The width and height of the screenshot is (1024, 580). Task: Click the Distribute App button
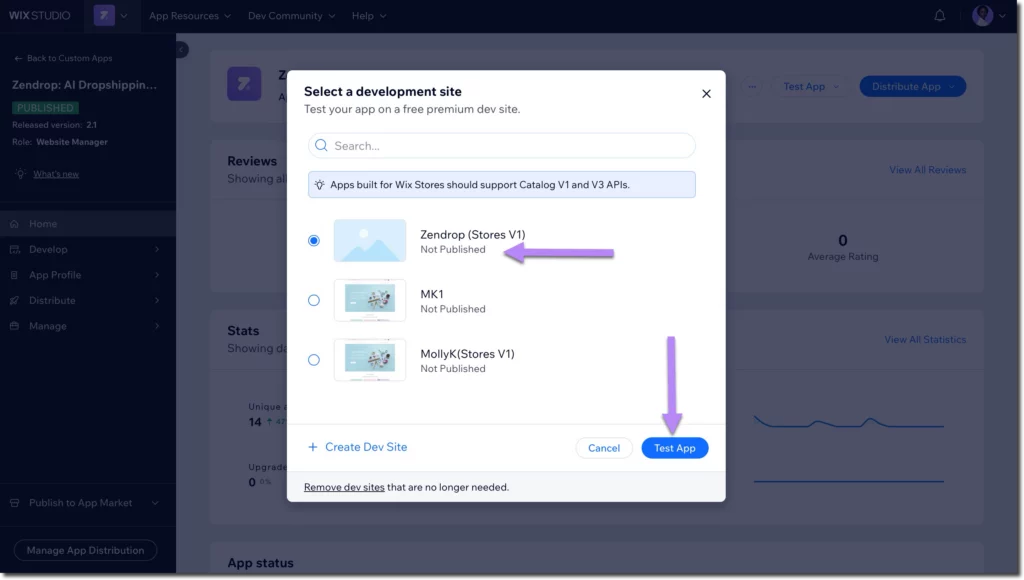coord(912,86)
